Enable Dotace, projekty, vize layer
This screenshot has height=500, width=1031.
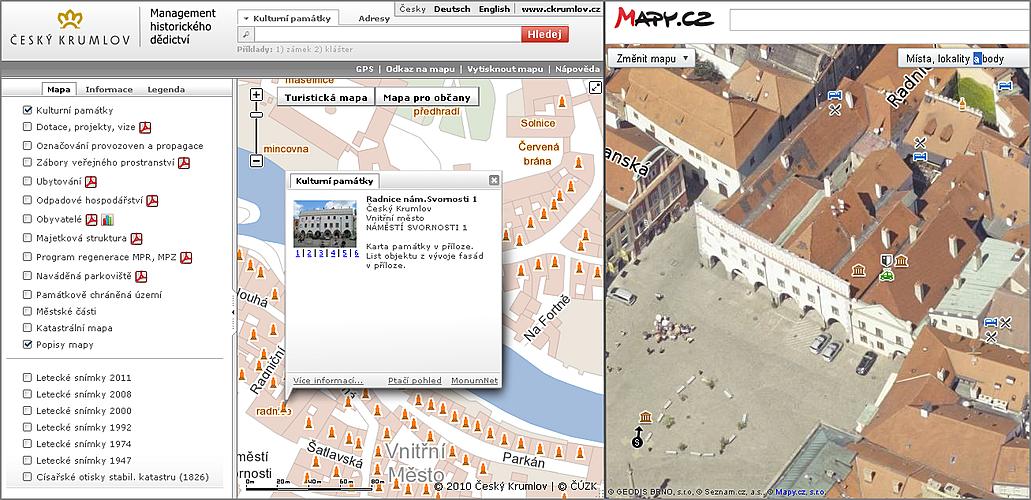[x=27, y=127]
